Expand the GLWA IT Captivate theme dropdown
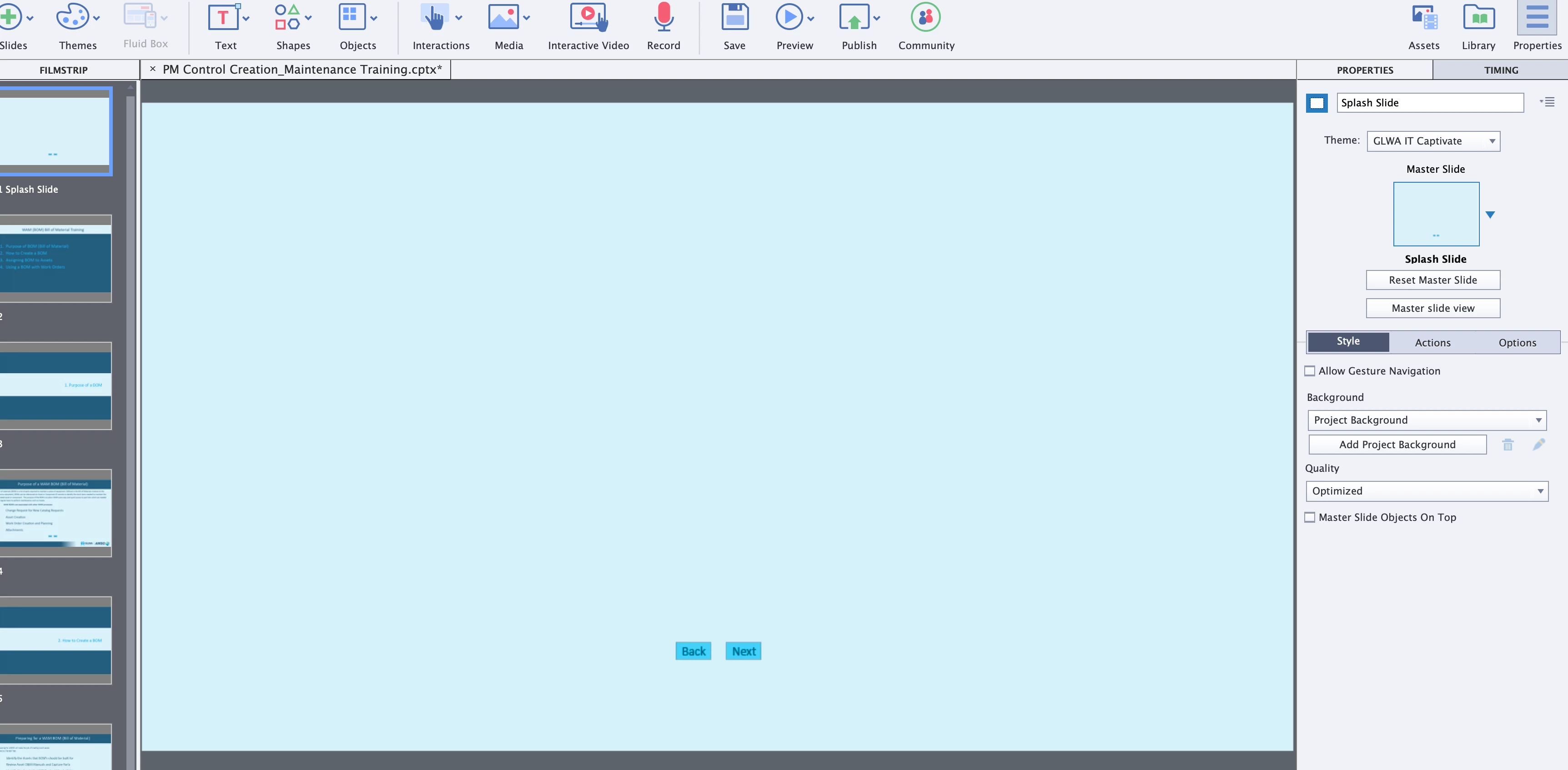Image resolution: width=1568 pixels, height=770 pixels. (1432, 141)
